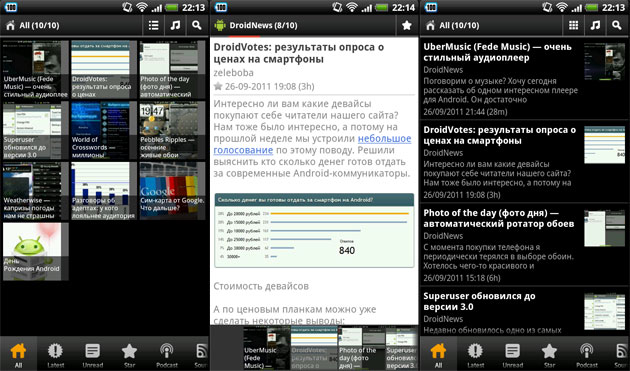
Task: Open the Latest tab in left screen
Action: pyautogui.click(x=55, y=354)
